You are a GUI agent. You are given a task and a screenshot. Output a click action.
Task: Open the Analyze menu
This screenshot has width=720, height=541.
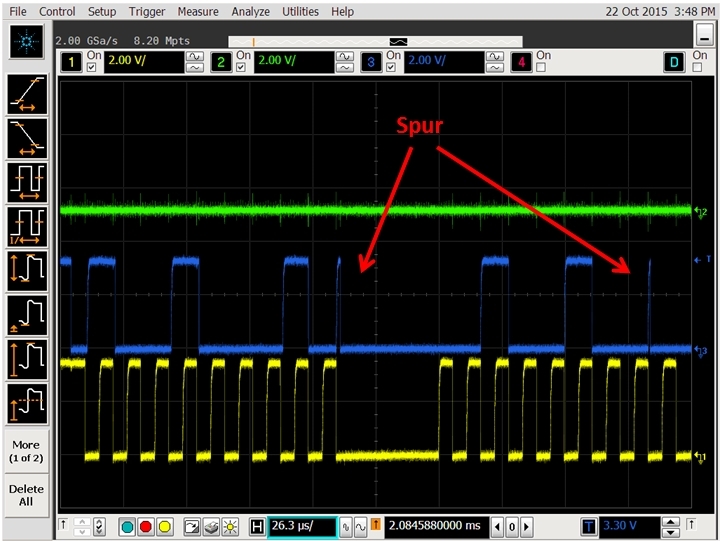pos(250,11)
